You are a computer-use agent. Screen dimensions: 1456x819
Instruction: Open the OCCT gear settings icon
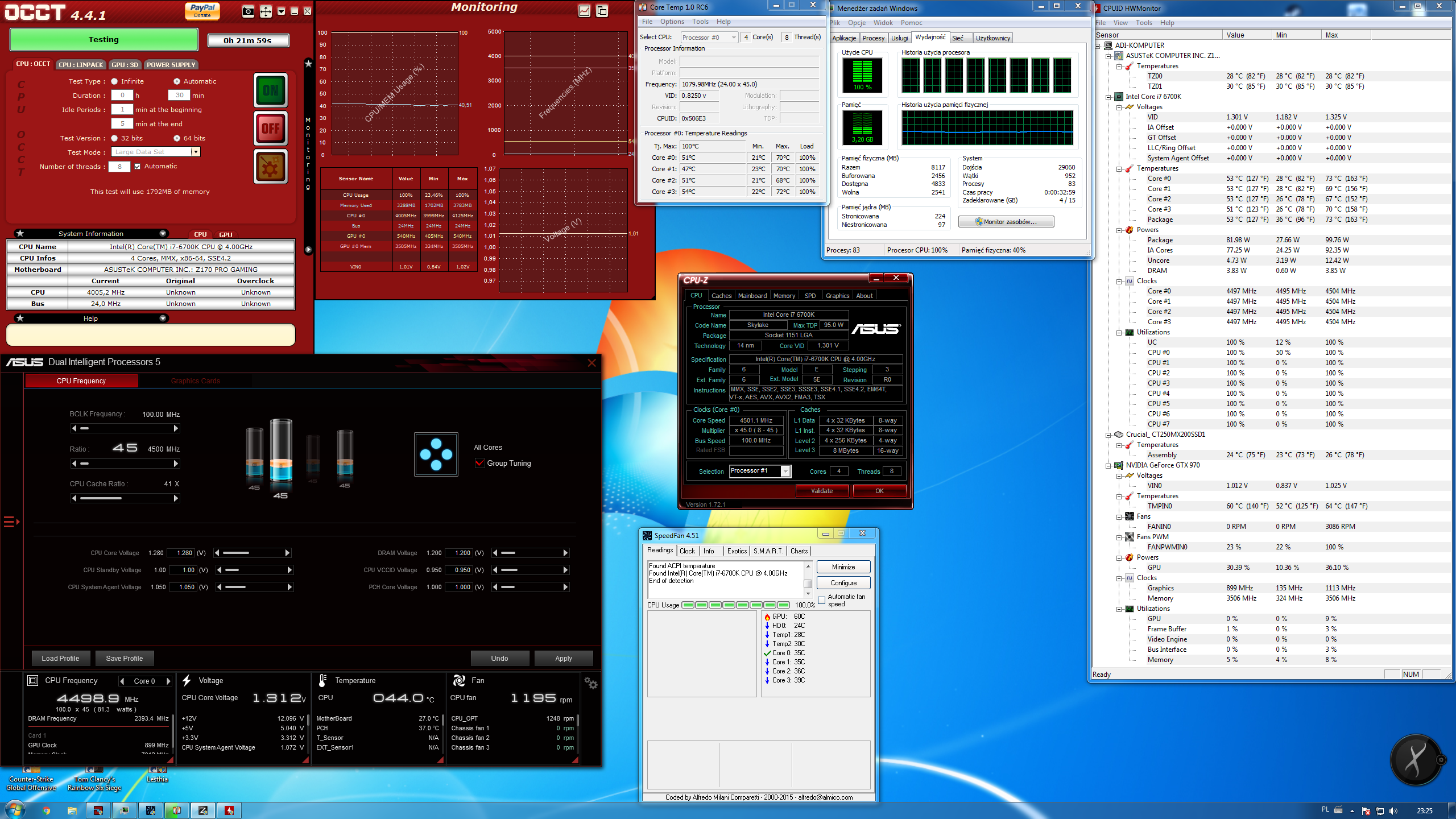point(271,167)
